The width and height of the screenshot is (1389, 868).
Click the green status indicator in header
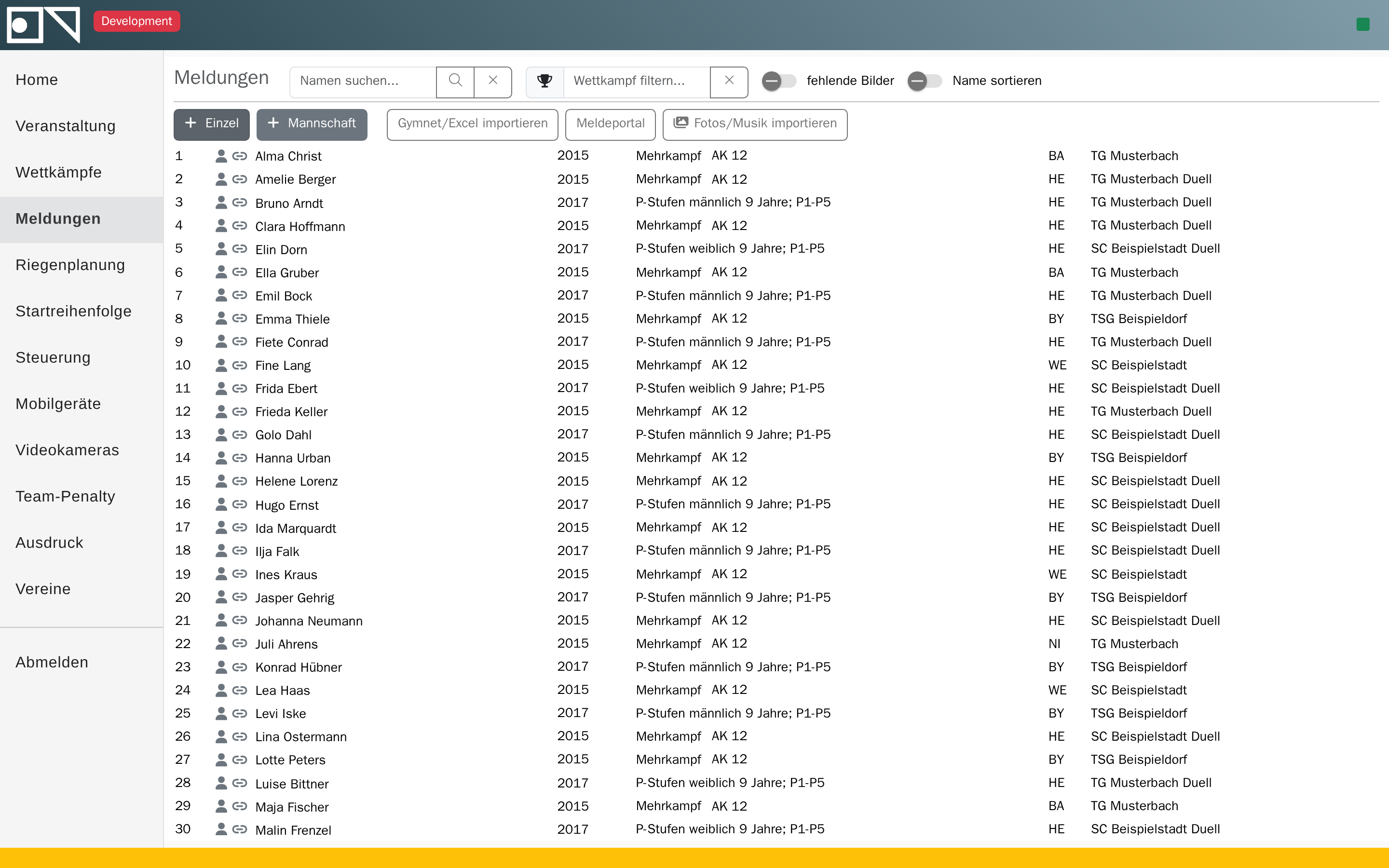point(1362,24)
